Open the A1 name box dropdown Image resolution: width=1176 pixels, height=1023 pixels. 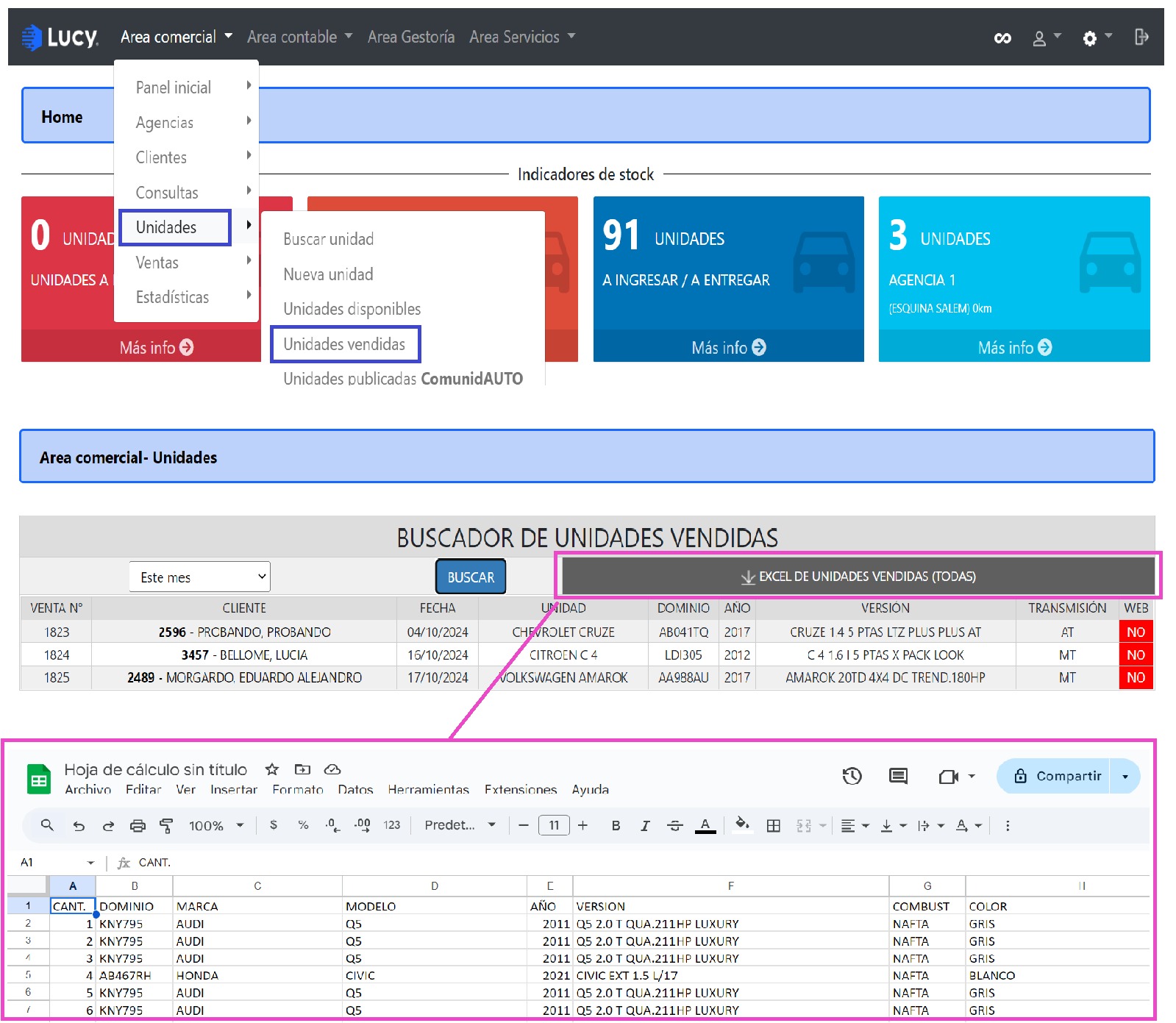click(90, 862)
